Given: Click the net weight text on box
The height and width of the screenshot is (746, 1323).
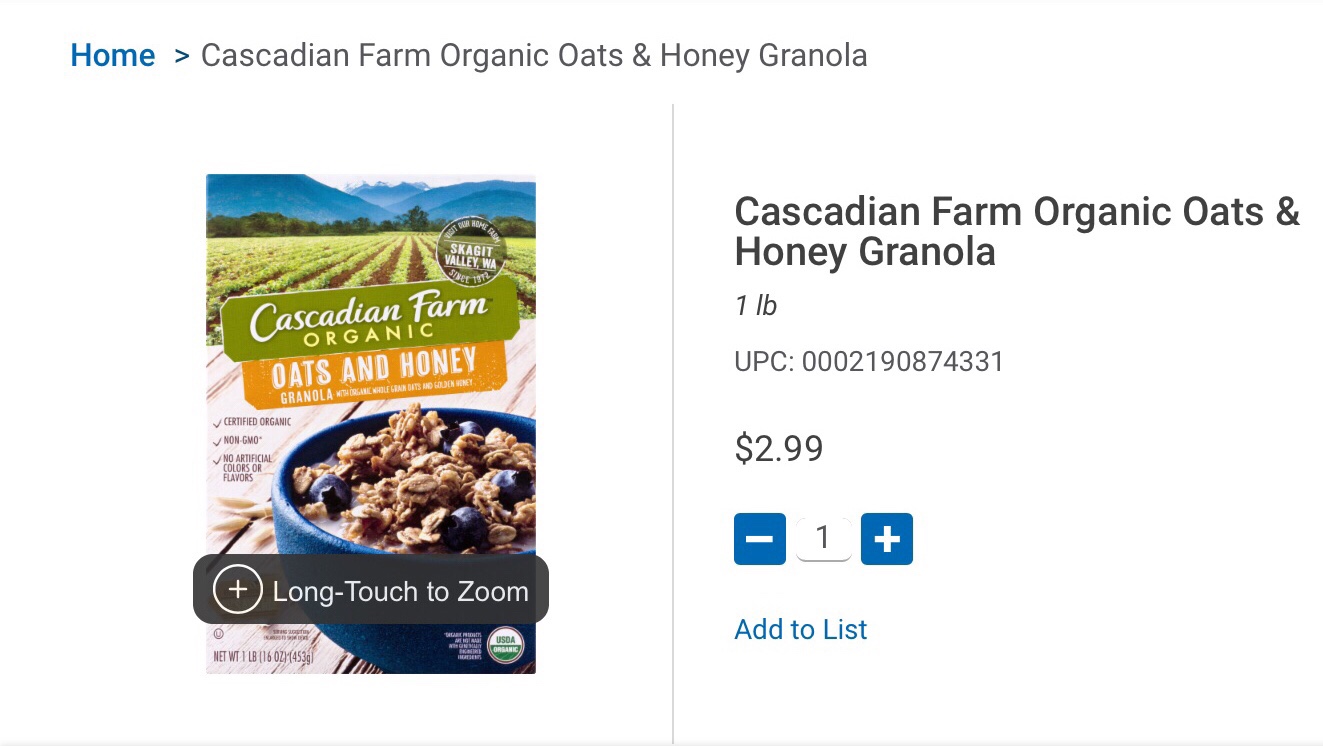Looking at the screenshot, I should 264,657.
